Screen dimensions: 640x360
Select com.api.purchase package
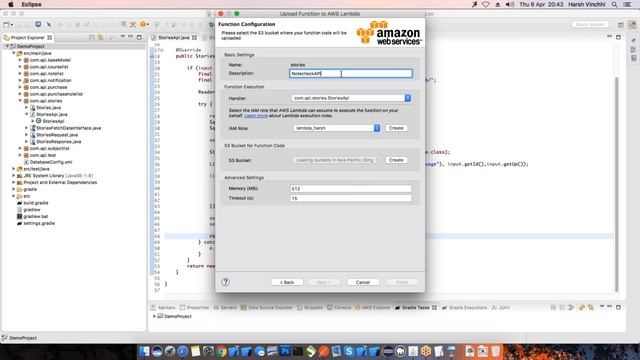click(48, 87)
